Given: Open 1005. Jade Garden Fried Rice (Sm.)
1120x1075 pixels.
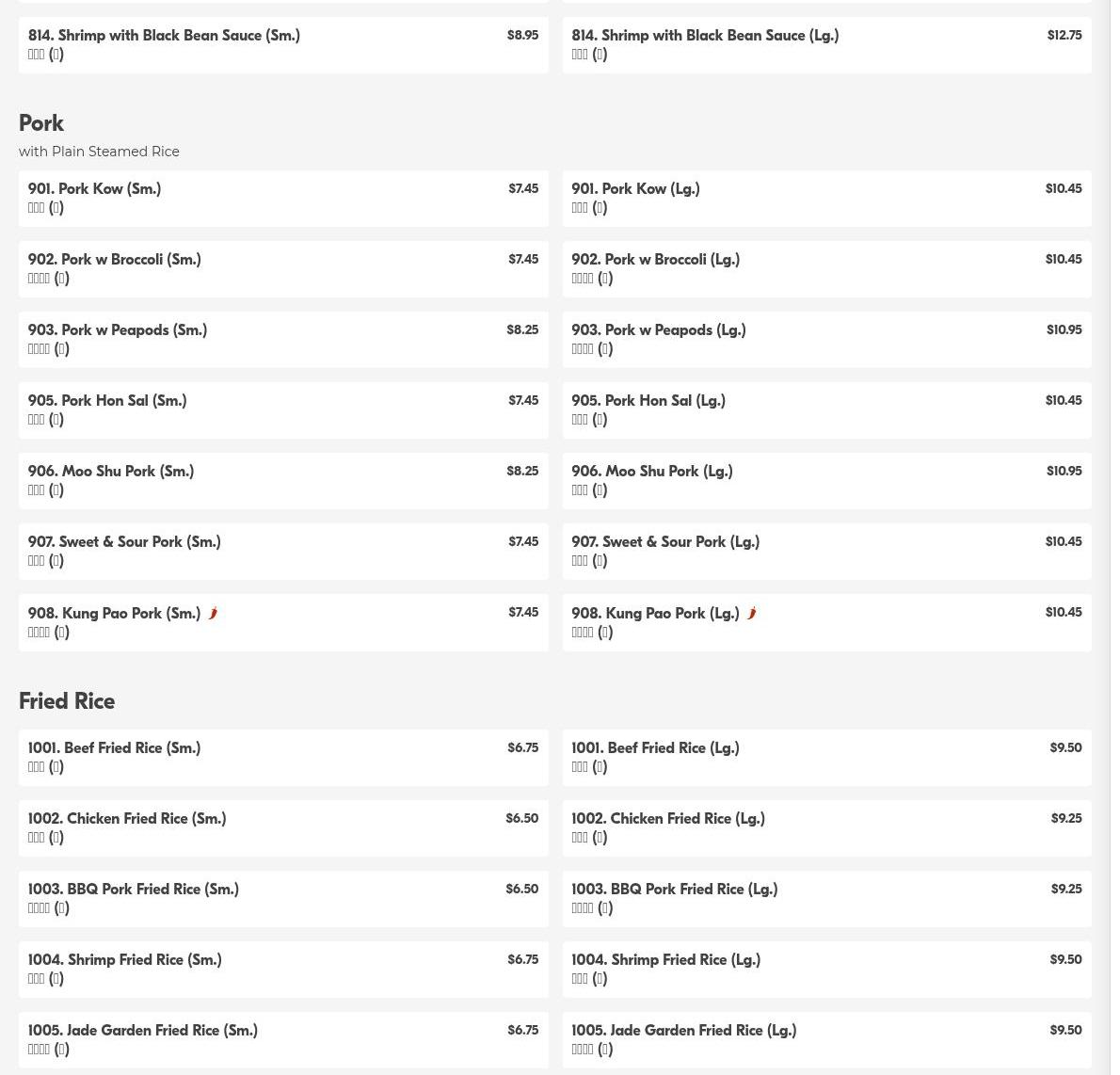Looking at the screenshot, I should pyautogui.click(x=283, y=1040).
